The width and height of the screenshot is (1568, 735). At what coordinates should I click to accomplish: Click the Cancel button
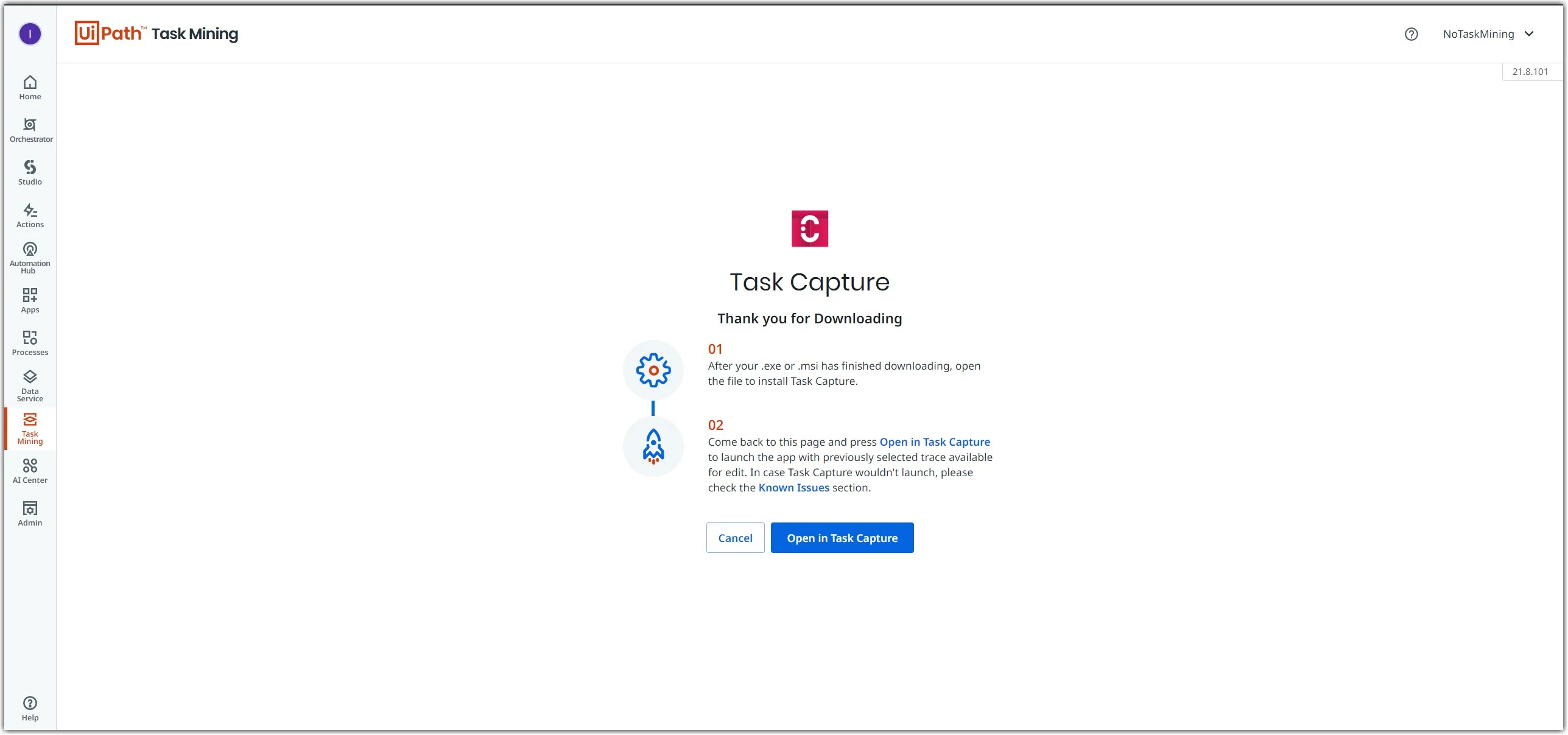click(x=735, y=538)
